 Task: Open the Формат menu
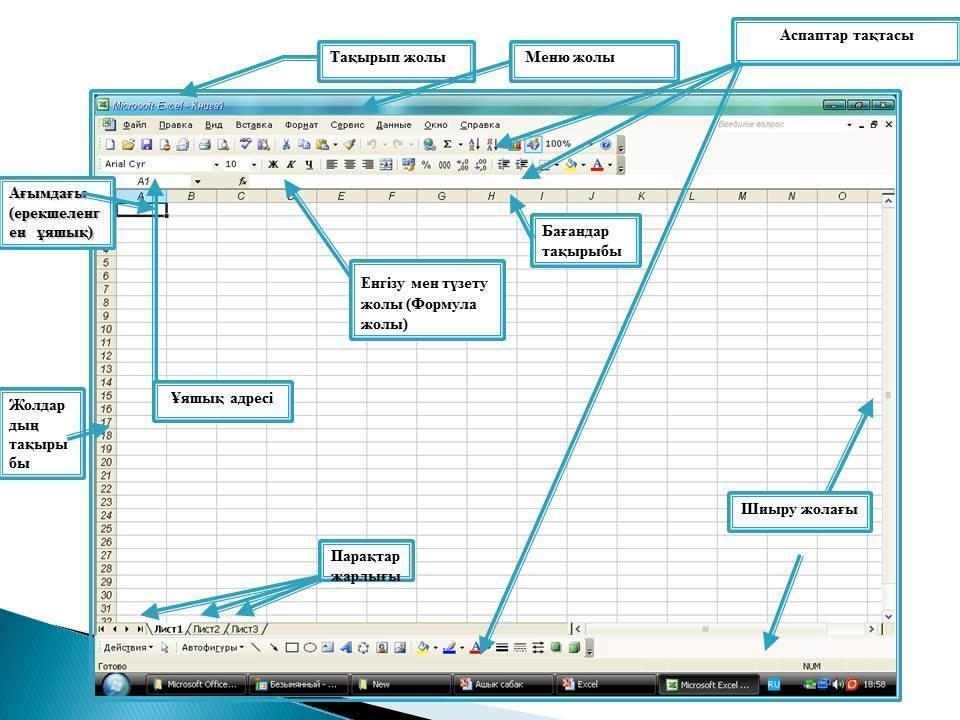click(301, 125)
